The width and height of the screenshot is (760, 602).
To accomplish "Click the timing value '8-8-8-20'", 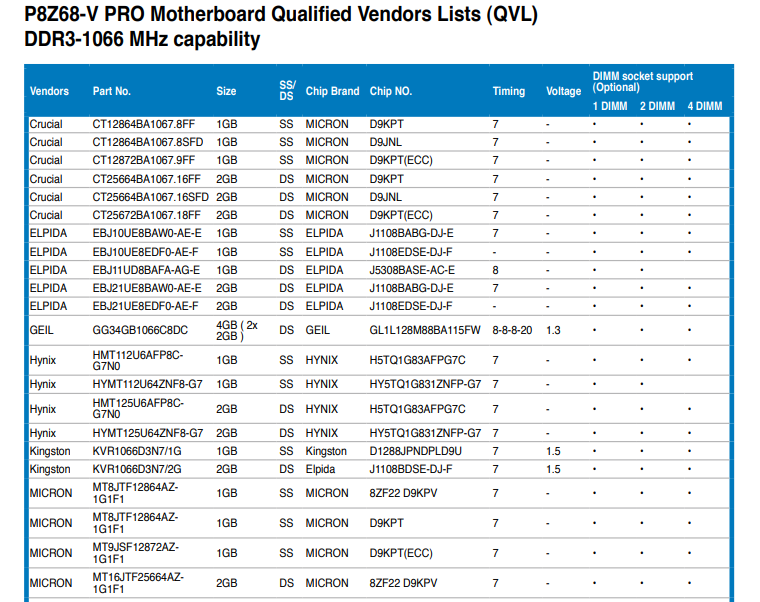I will 512,330.
